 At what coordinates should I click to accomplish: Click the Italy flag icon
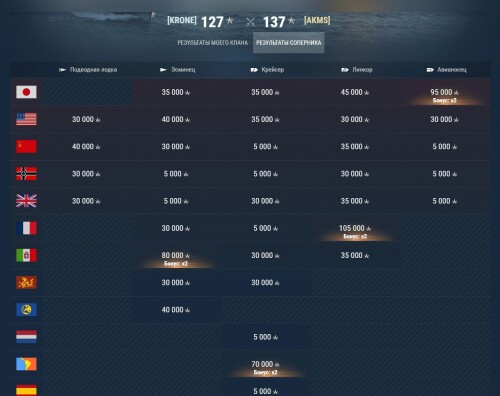pos(26,255)
